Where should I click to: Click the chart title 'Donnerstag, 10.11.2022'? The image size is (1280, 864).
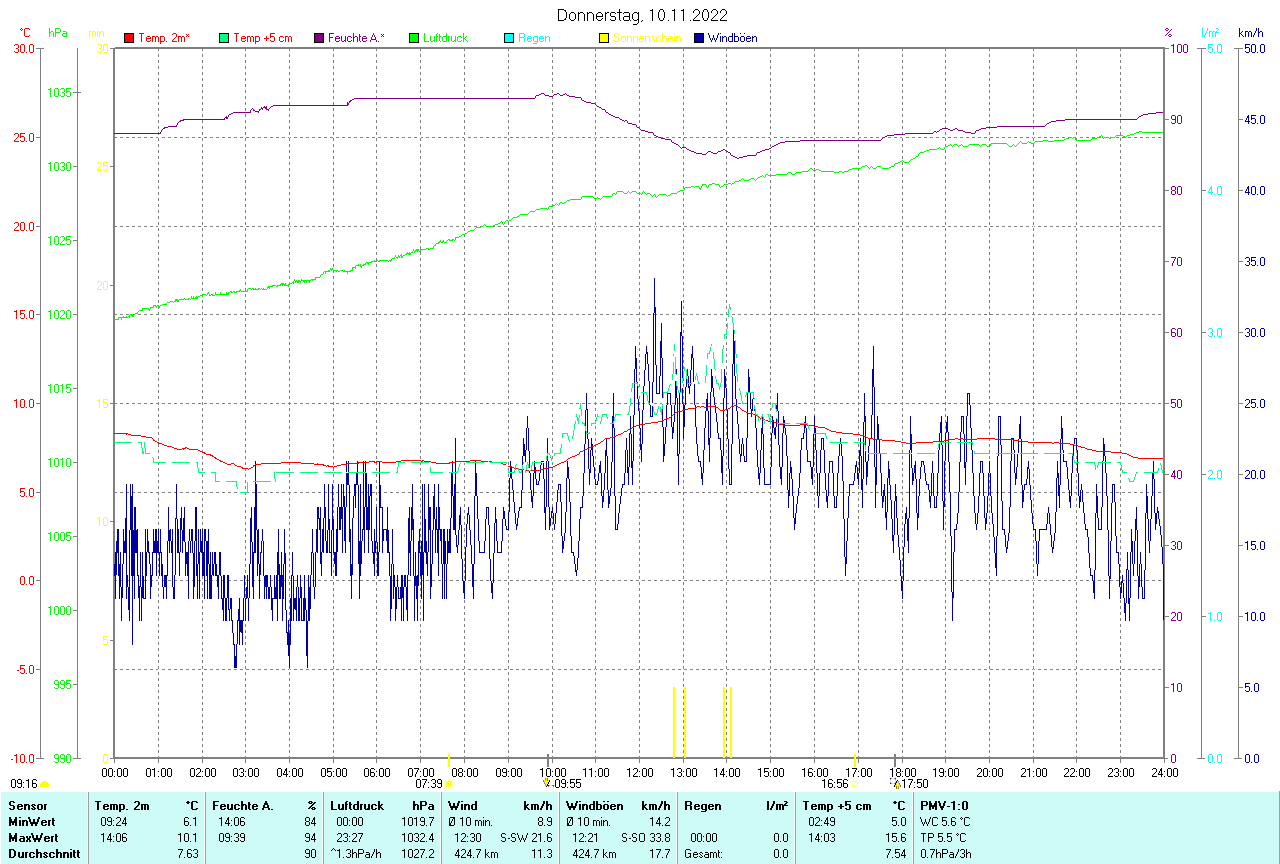point(643,15)
